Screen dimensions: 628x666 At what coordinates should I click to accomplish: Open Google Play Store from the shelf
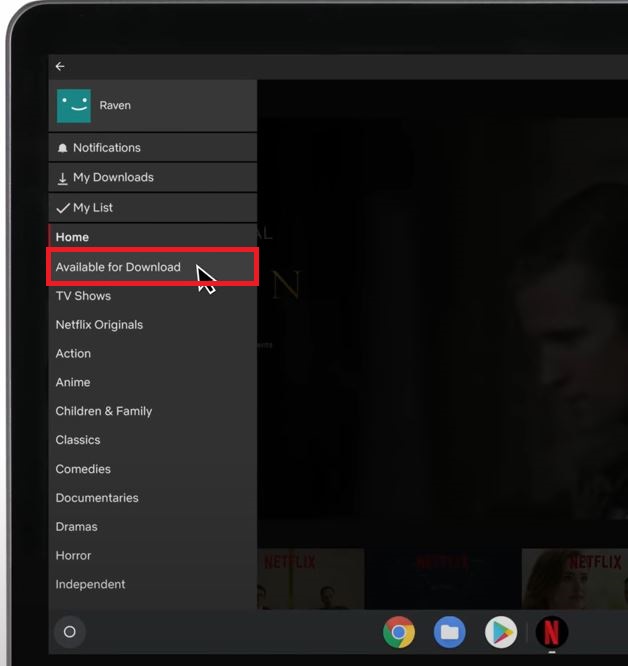(x=501, y=632)
